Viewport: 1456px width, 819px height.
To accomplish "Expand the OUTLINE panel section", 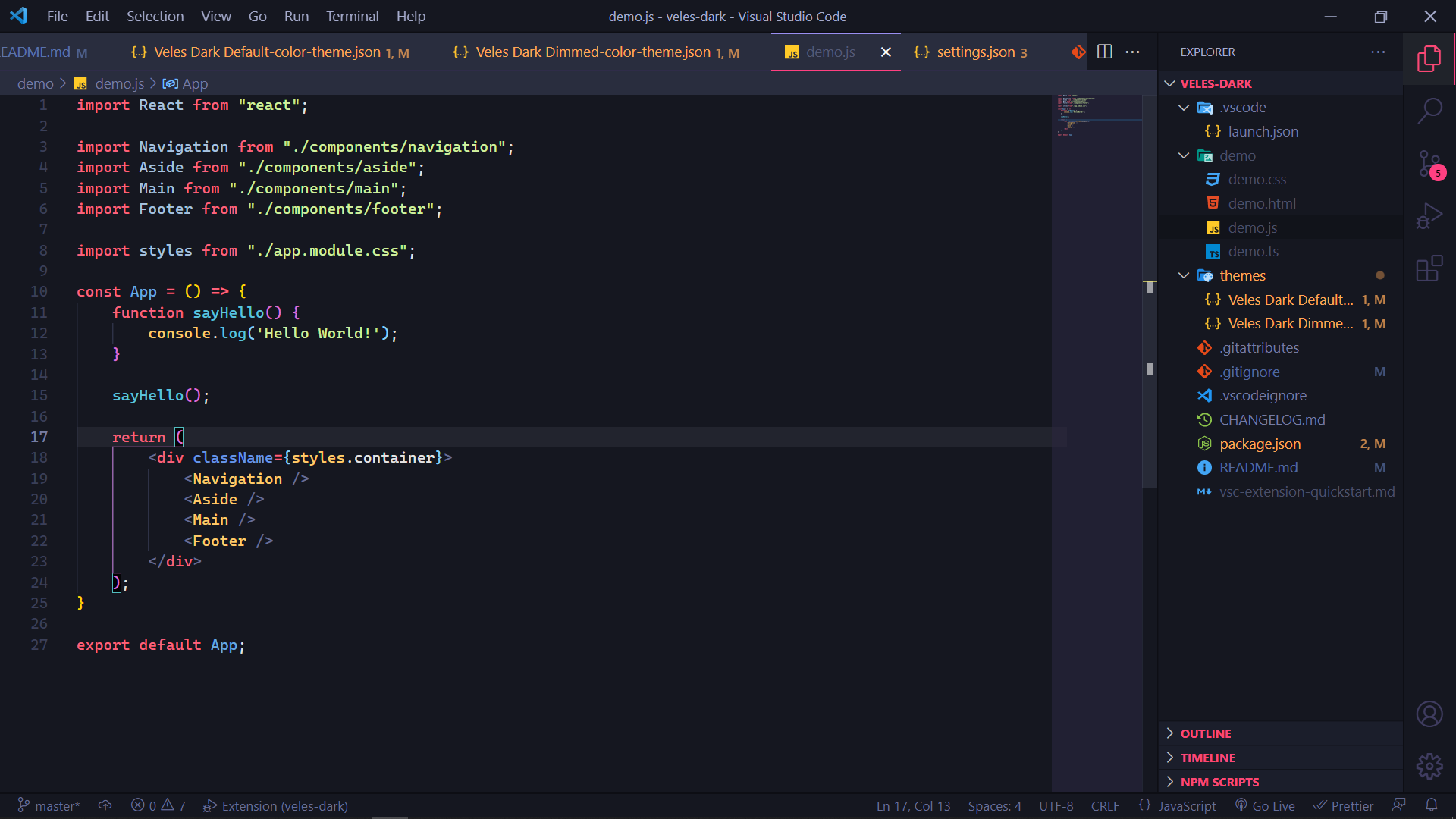I will point(1206,733).
